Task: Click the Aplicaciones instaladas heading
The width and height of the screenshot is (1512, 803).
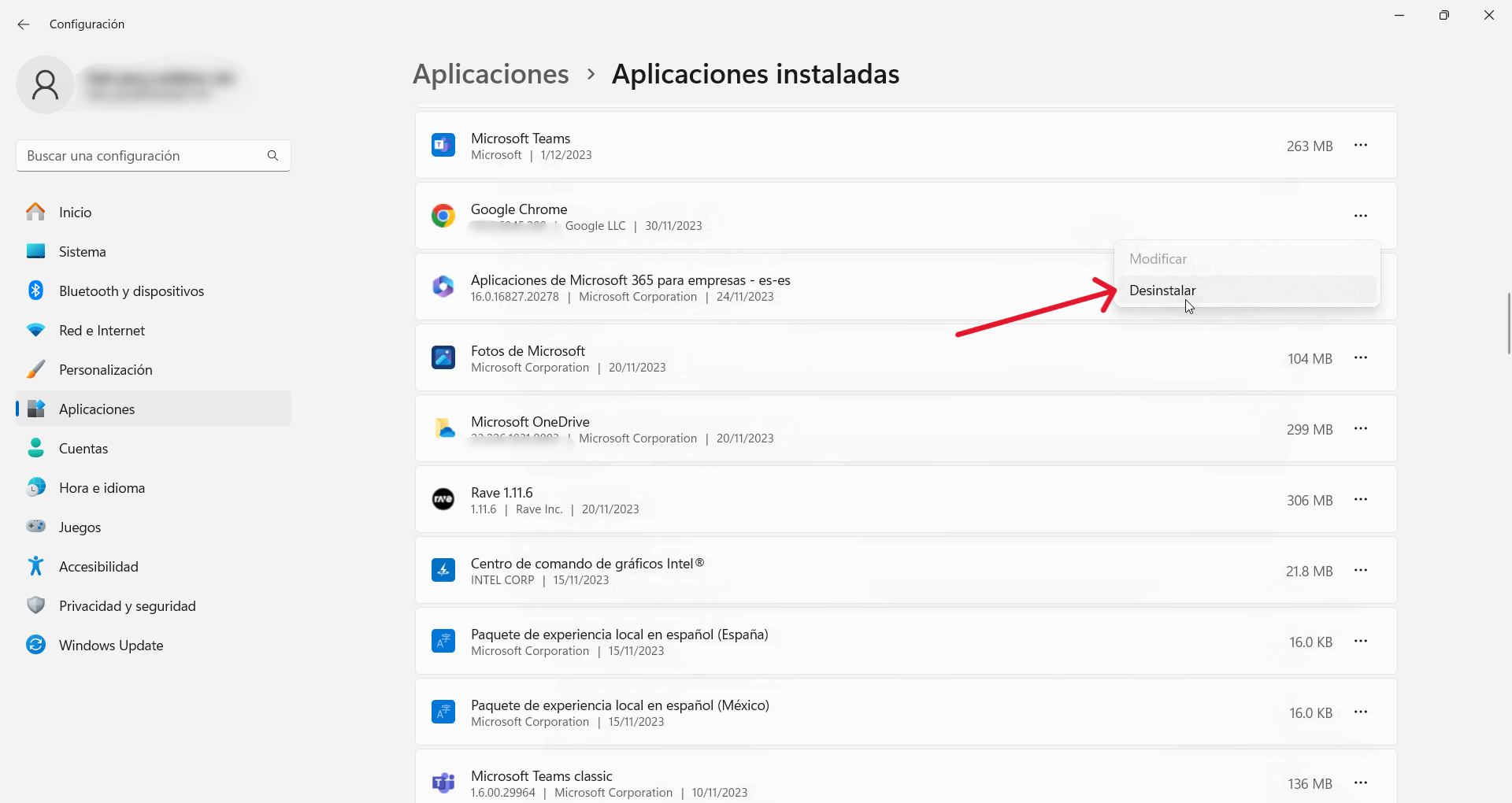Action: click(x=755, y=74)
